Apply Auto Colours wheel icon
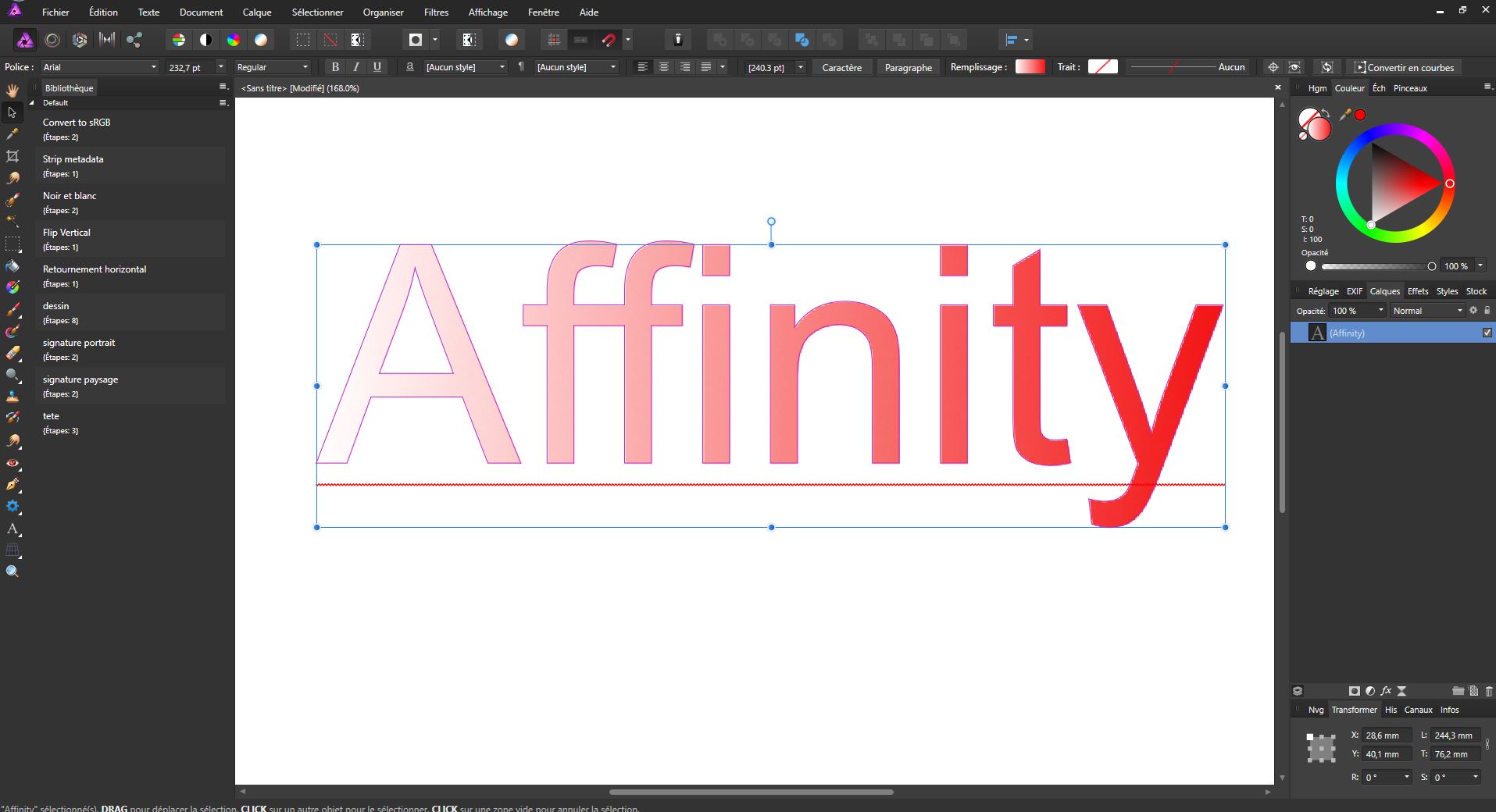Screen dimensions: 1496x812 click(234, 40)
